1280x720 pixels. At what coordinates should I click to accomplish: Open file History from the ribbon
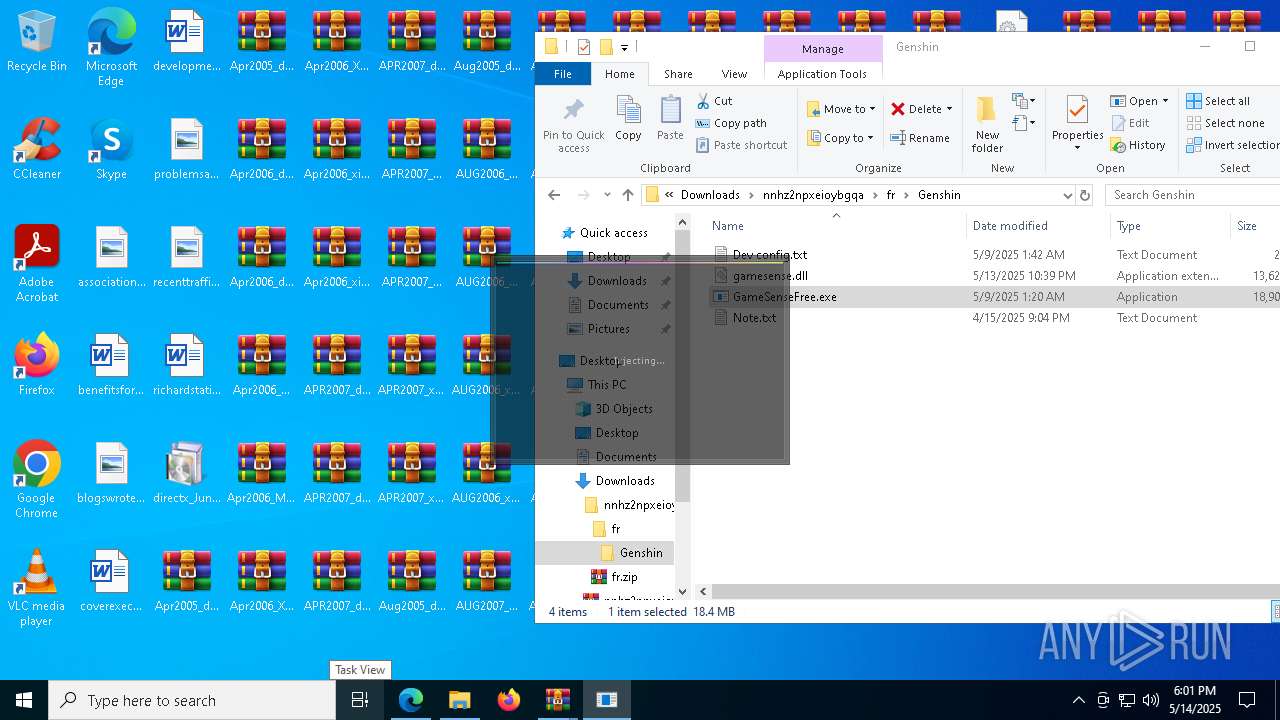tap(1138, 145)
